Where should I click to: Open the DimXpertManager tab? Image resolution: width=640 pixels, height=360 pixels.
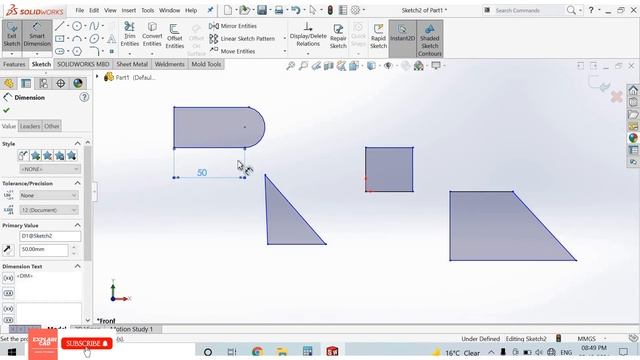click(x=60, y=83)
